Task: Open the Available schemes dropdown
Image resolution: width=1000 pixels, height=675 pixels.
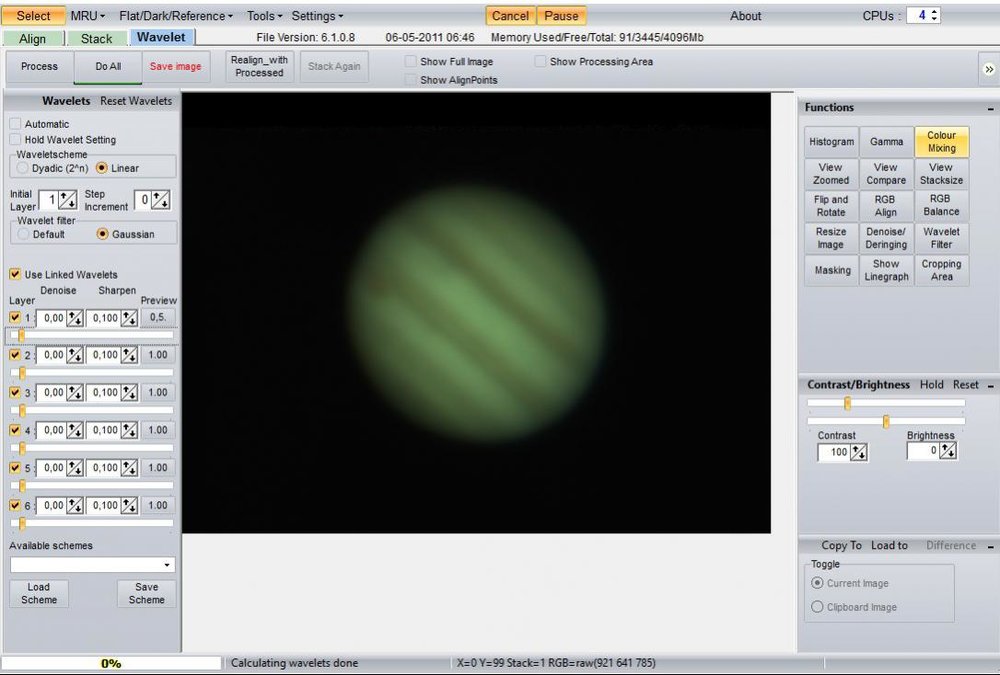Action: [92, 565]
